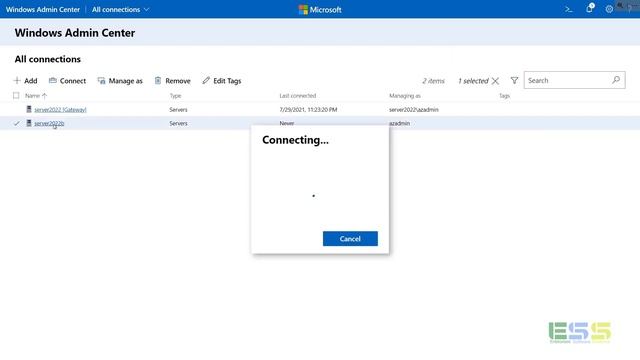The width and height of the screenshot is (640, 360).
Task: Click Remove toolbar button
Action: coord(173,81)
